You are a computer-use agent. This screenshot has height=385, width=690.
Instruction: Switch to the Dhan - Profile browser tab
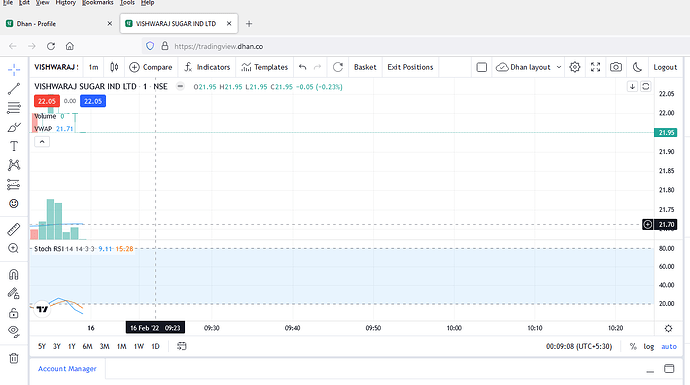point(59,24)
